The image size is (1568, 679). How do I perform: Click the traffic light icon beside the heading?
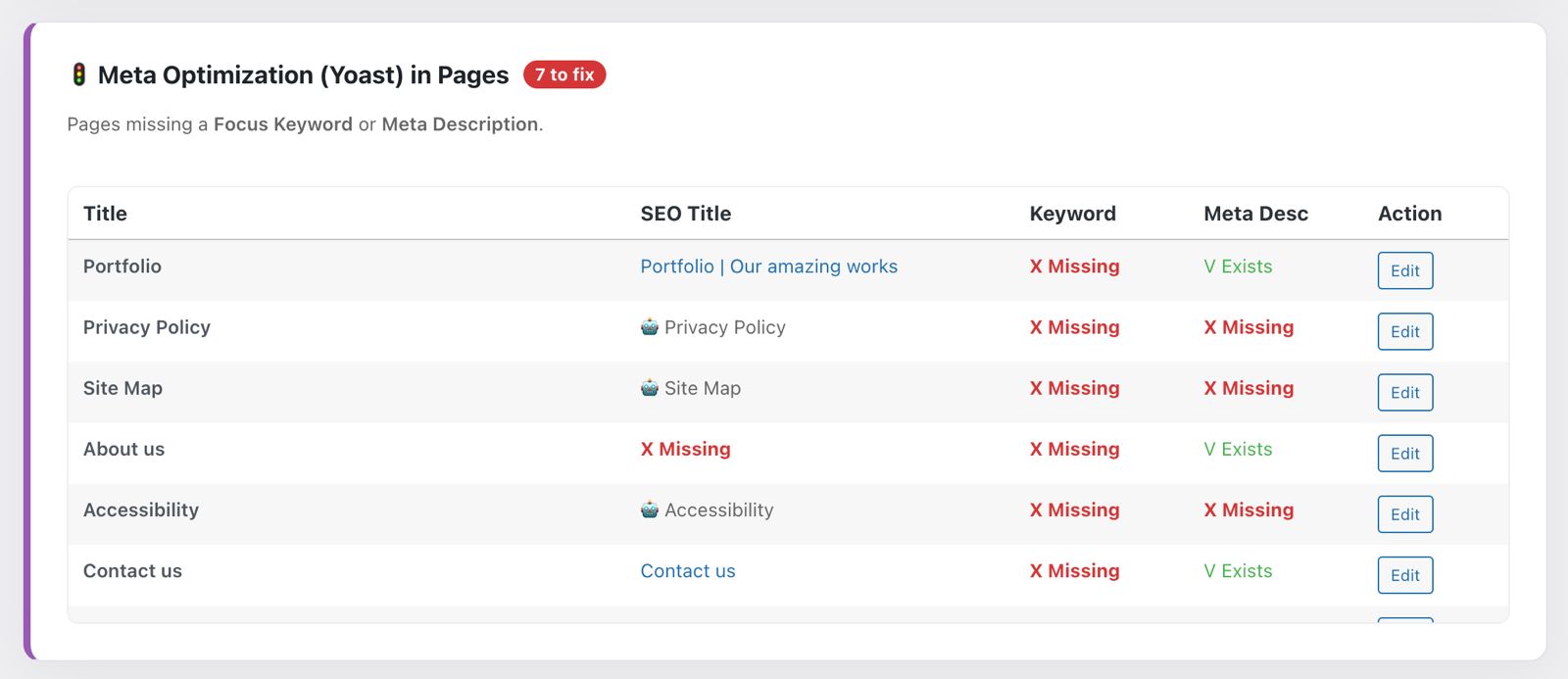tap(79, 75)
